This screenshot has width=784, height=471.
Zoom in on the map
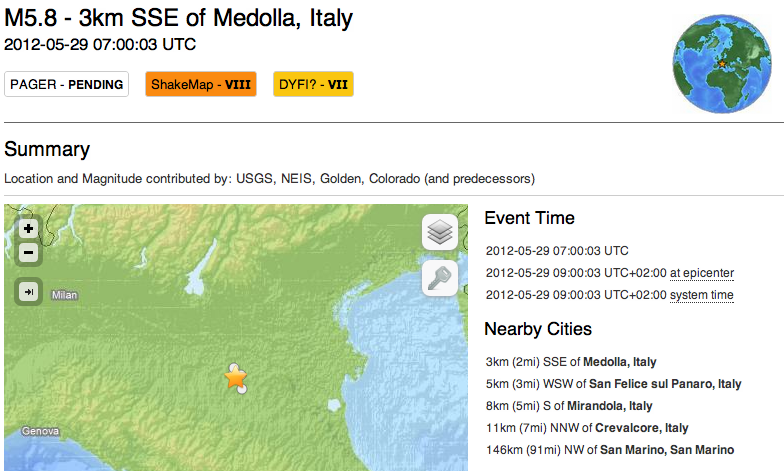tap(29, 228)
